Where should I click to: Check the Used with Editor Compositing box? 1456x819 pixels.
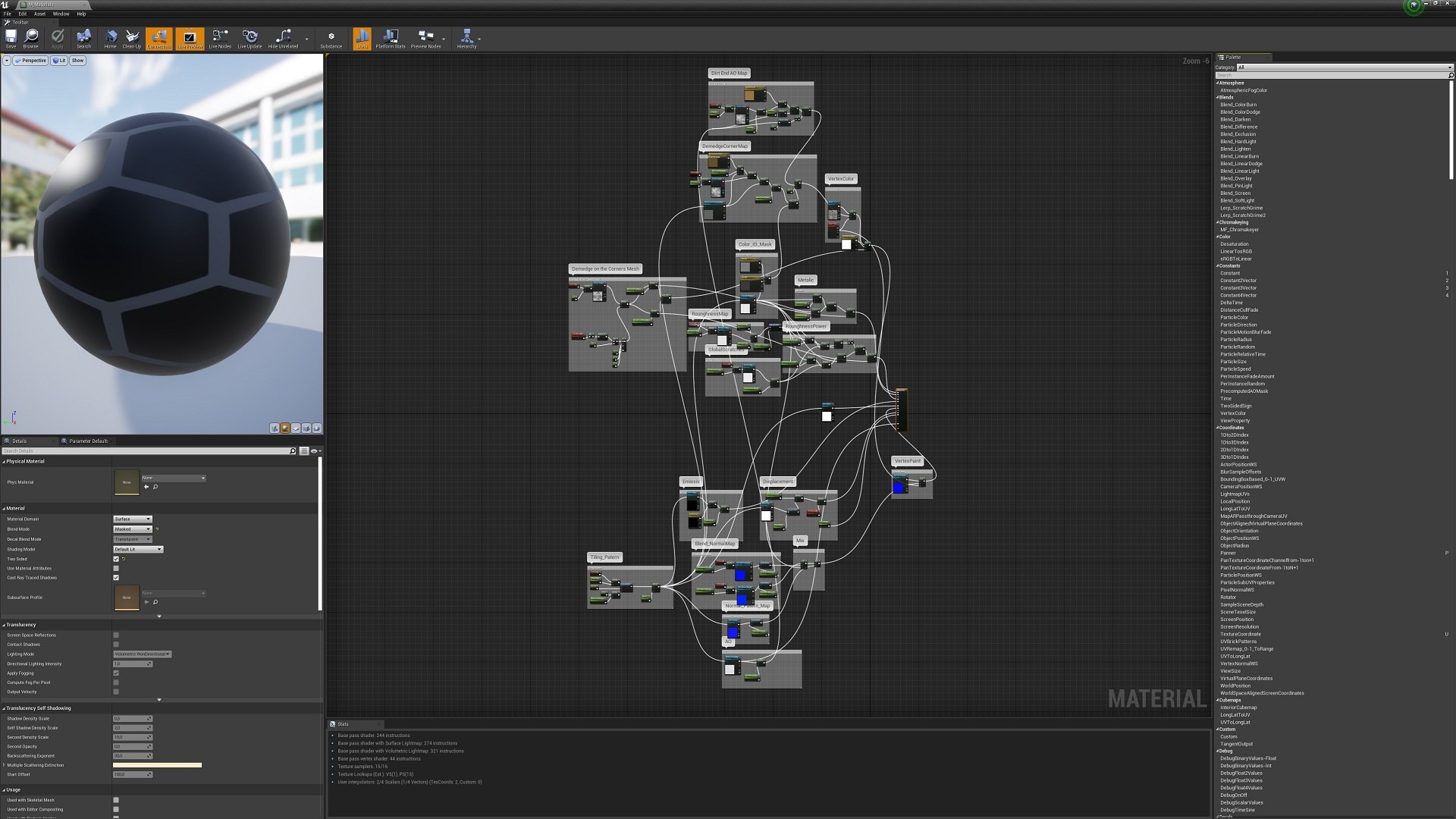pyautogui.click(x=116, y=809)
